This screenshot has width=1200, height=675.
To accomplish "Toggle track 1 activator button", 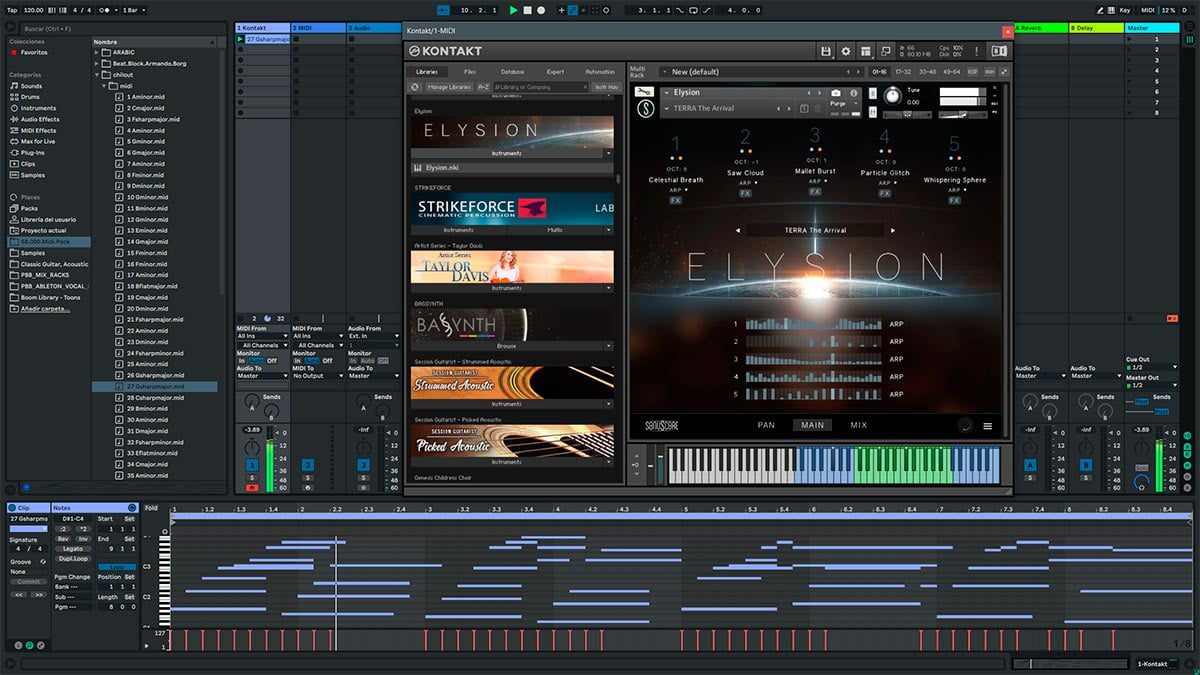I will 252,465.
